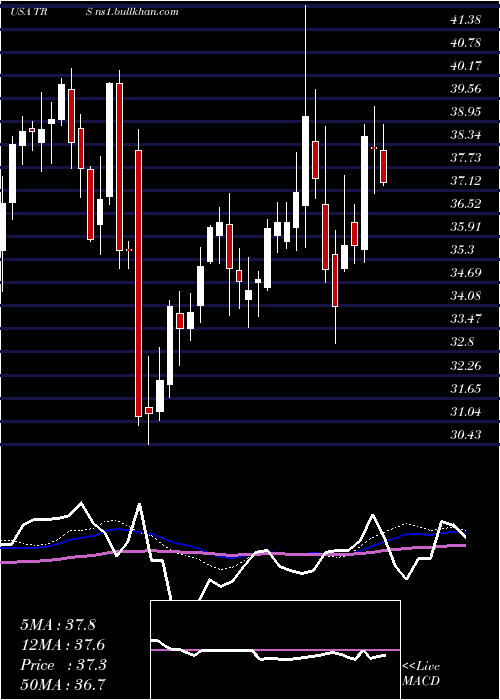500x700 pixels.
Task: Click the 35.3 price axis label
Action: [x=462, y=250]
